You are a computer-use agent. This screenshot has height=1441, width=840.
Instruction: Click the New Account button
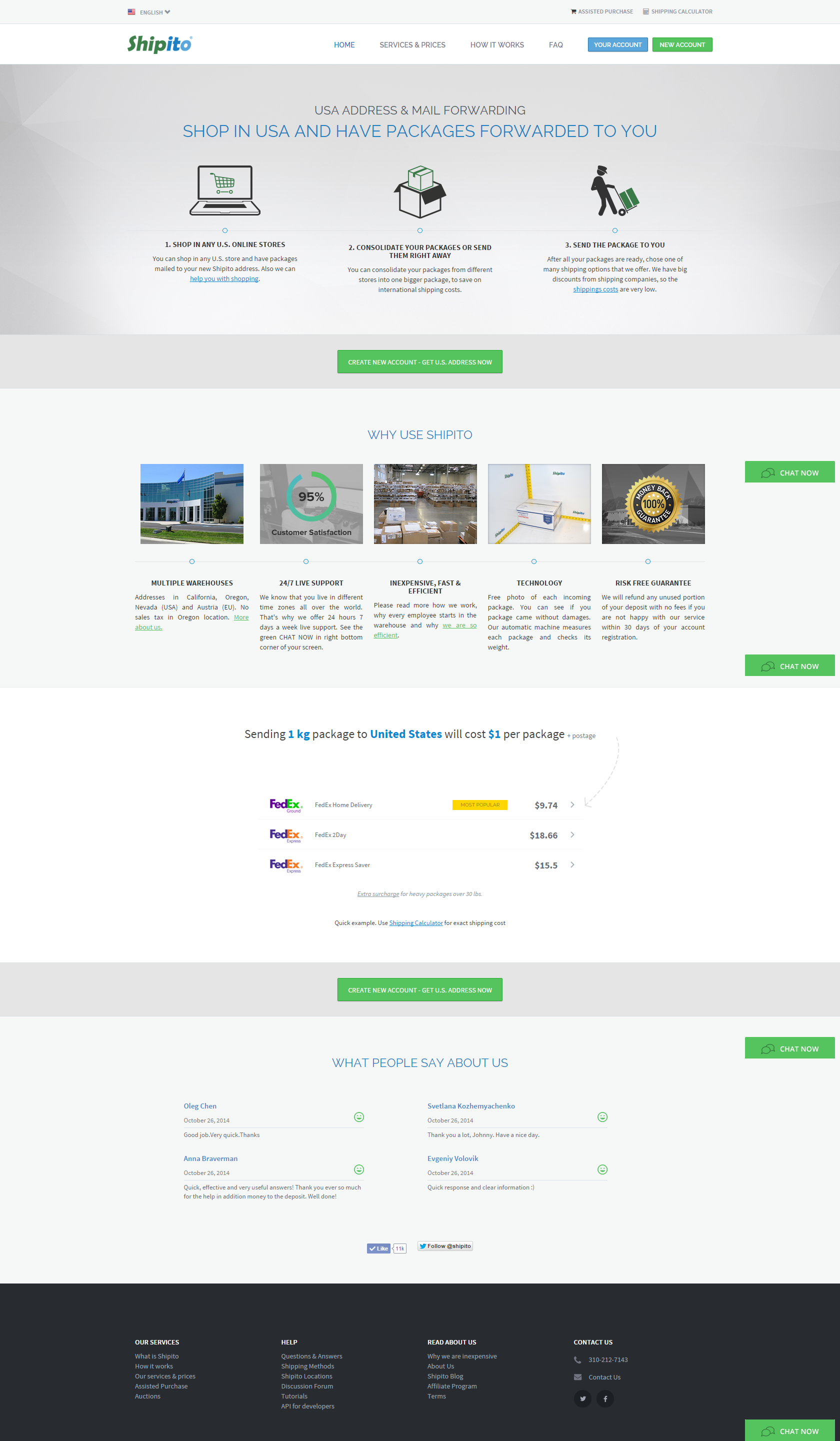point(682,44)
